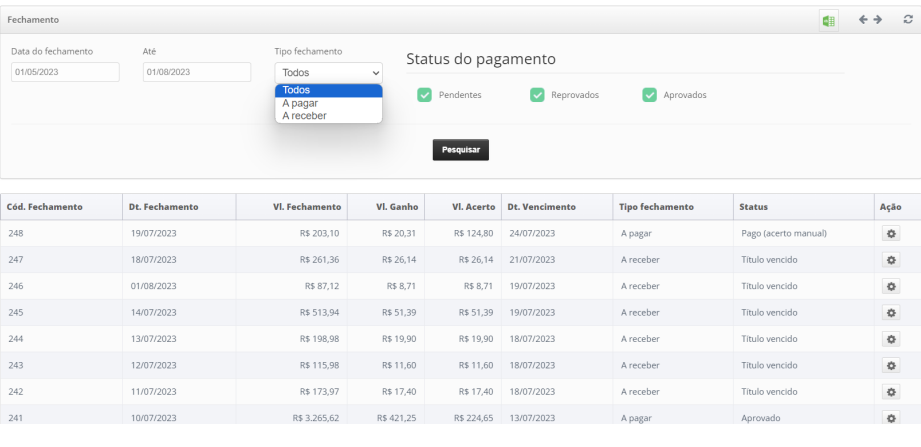This screenshot has width=921, height=447.
Task: Toggle the Reprovados checkbox
Action: pos(538,95)
